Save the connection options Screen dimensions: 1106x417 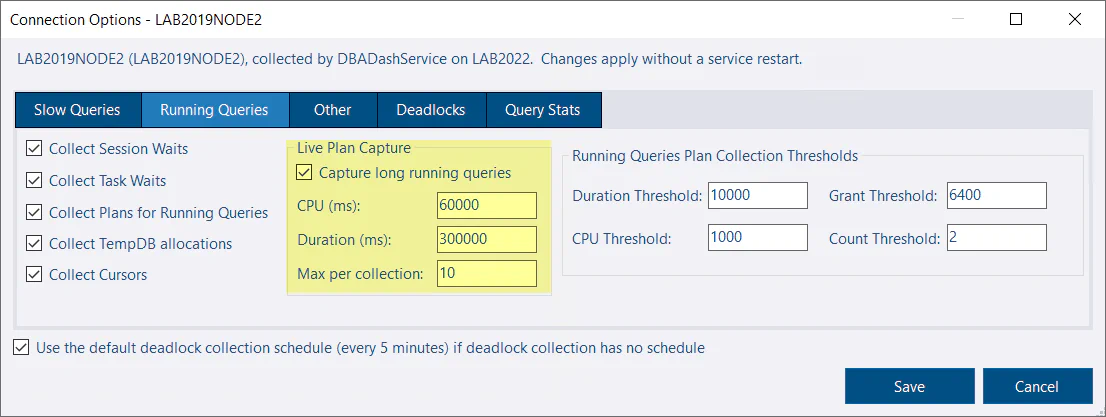click(x=909, y=387)
